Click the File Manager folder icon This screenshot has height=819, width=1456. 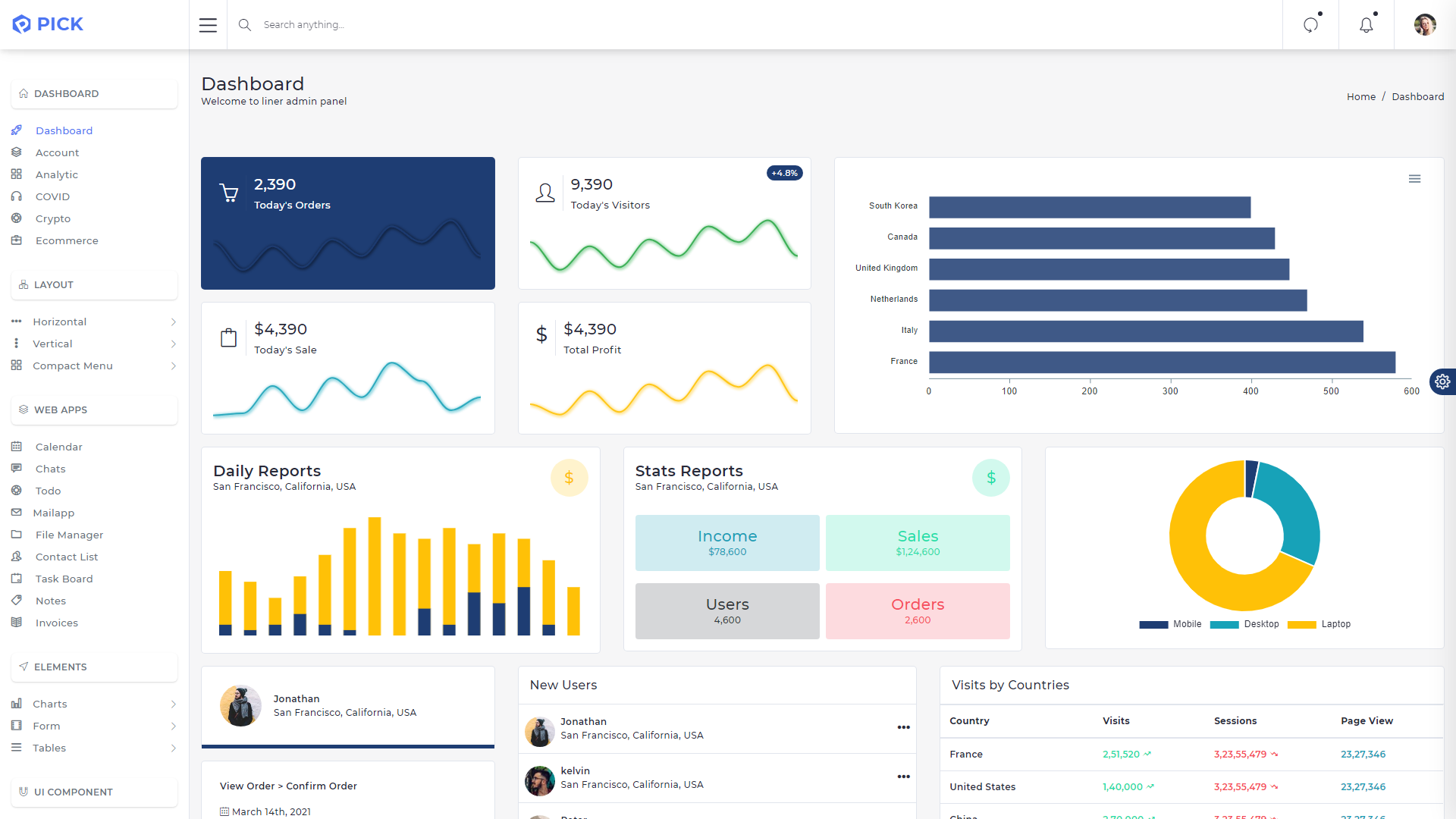pyautogui.click(x=16, y=535)
